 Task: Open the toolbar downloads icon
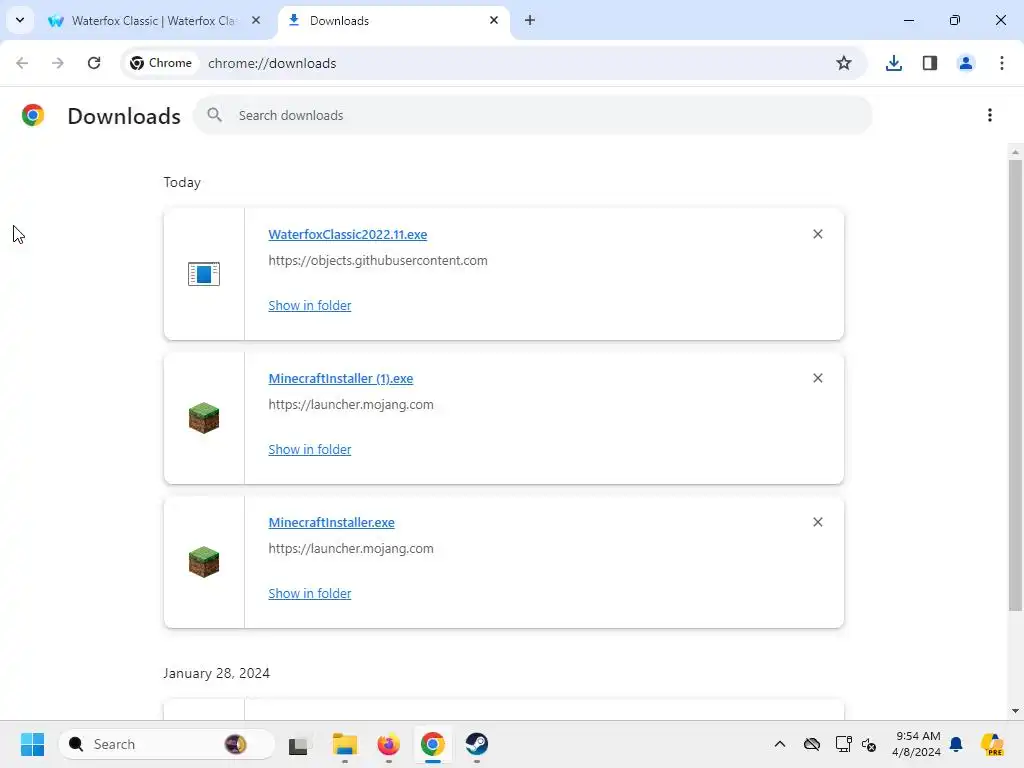893,63
